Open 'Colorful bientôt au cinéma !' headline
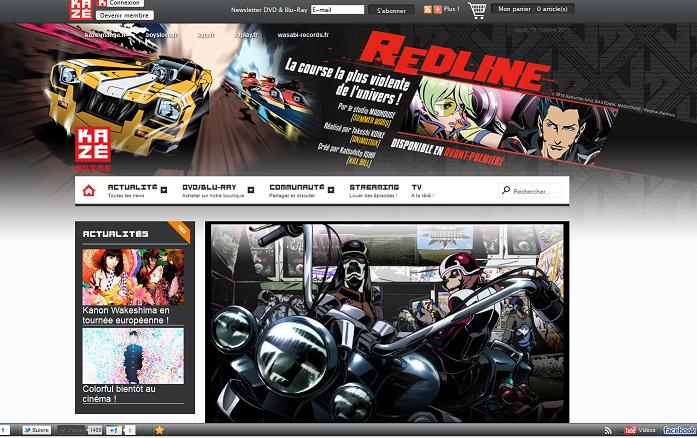This screenshot has width=697, height=438. [119, 394]
